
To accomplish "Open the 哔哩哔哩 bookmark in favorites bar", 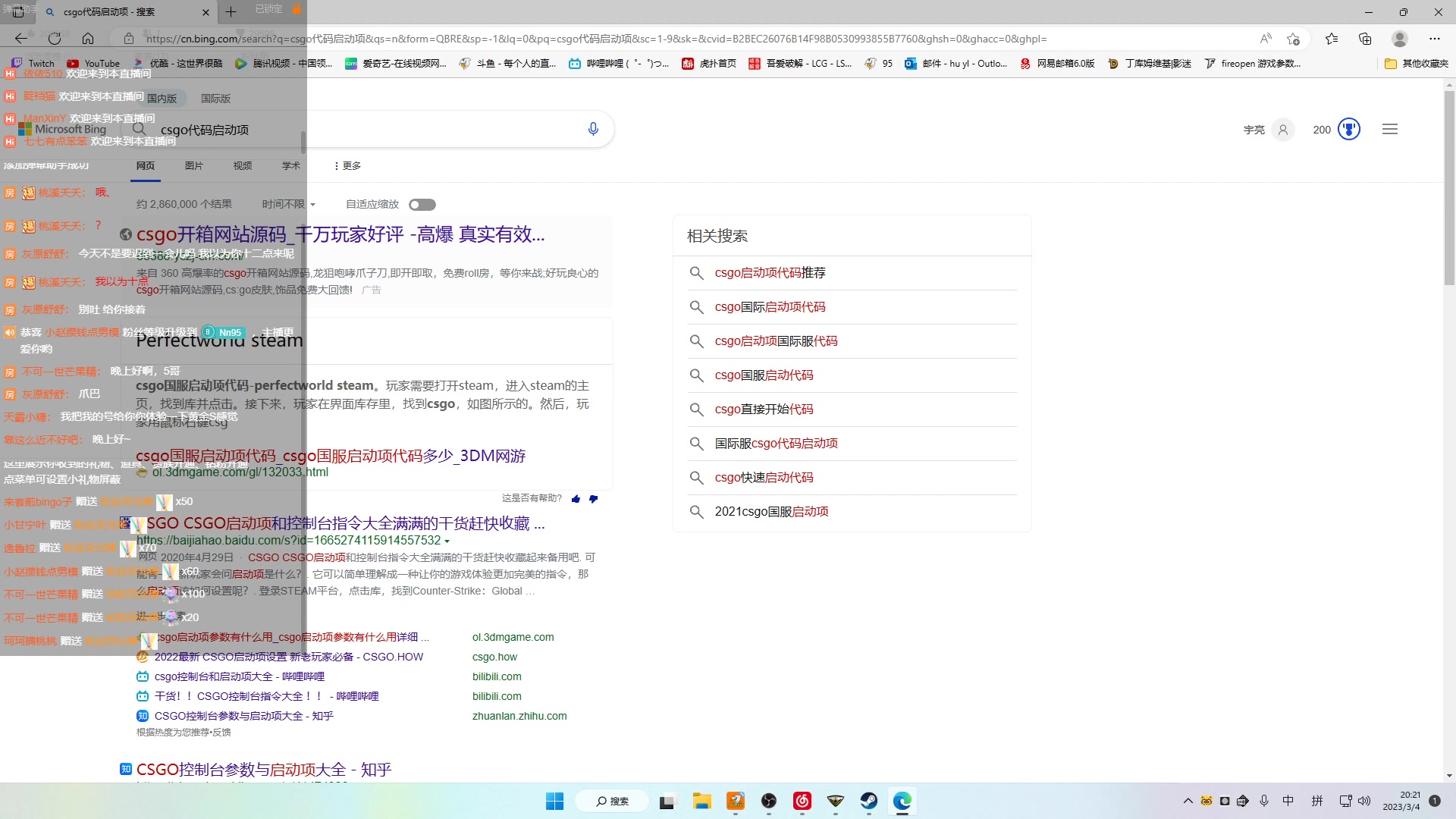I will [618, 64].
